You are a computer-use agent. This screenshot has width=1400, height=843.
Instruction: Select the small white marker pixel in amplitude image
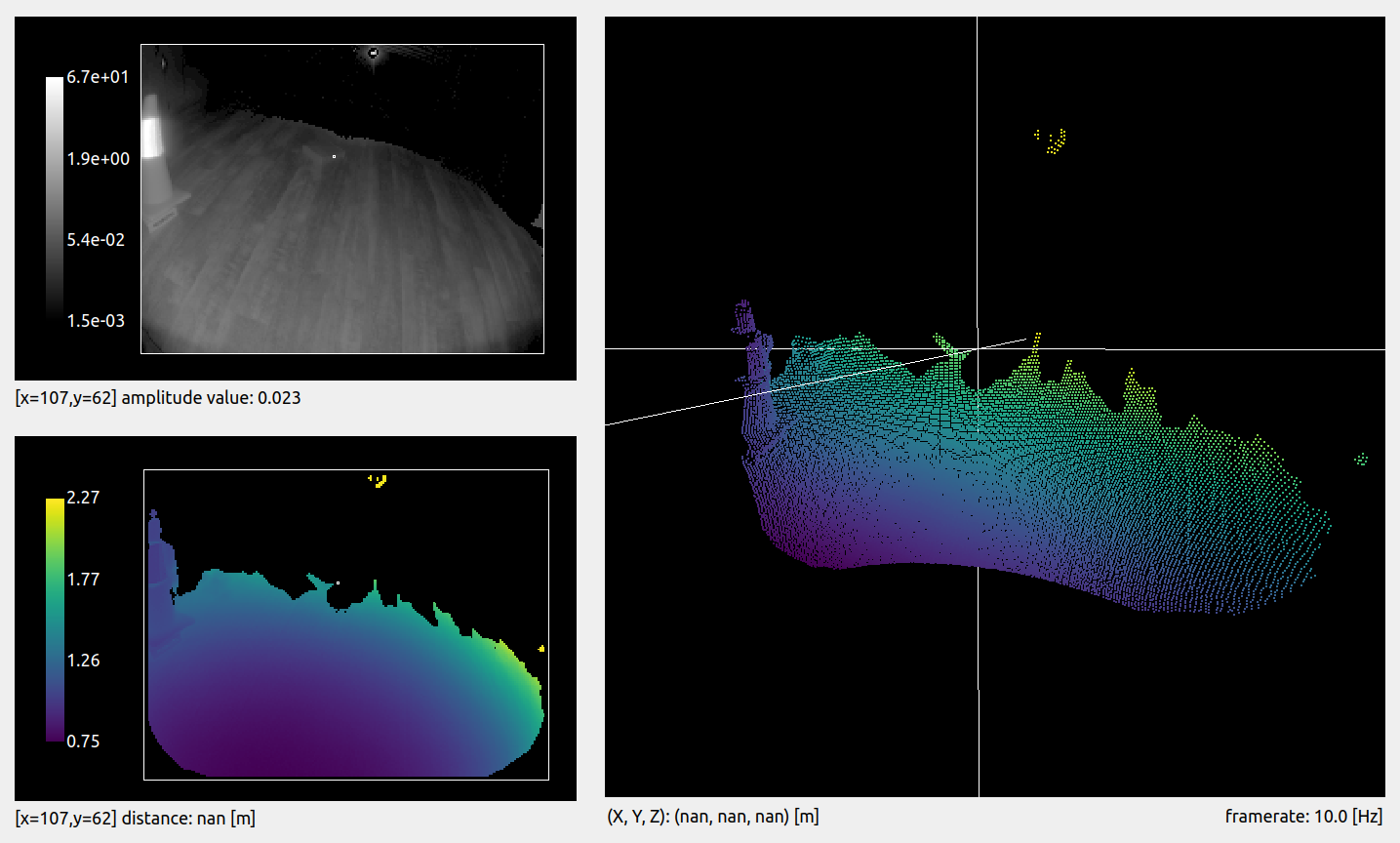pyautogui.click(x=334, y=156)
